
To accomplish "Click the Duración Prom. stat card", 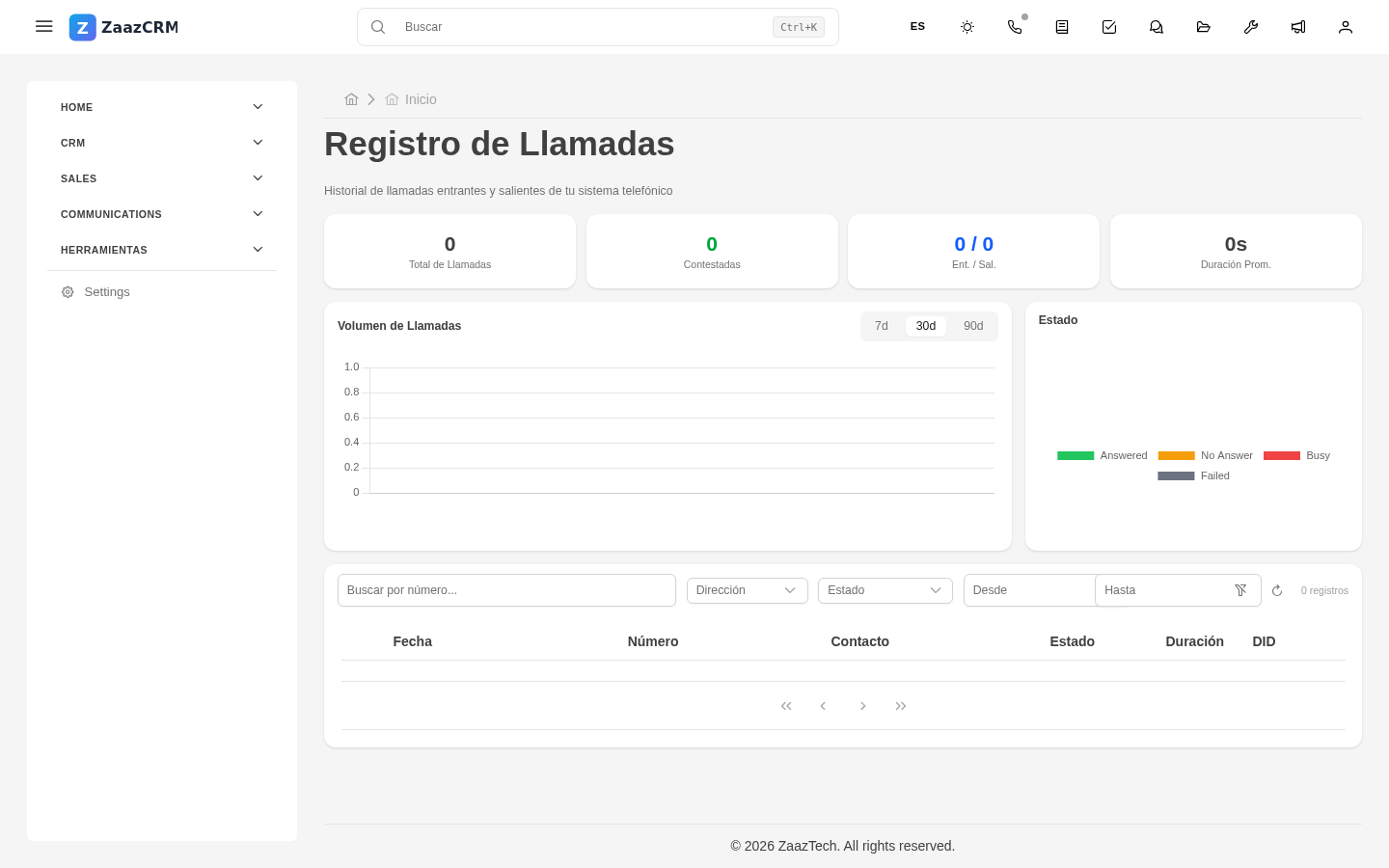I will pos(1236,251).
